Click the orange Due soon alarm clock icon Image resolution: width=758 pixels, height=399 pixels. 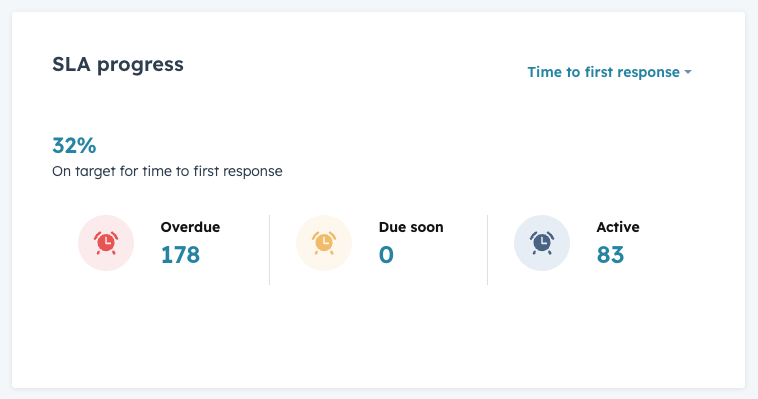click(x=324, y=243)
